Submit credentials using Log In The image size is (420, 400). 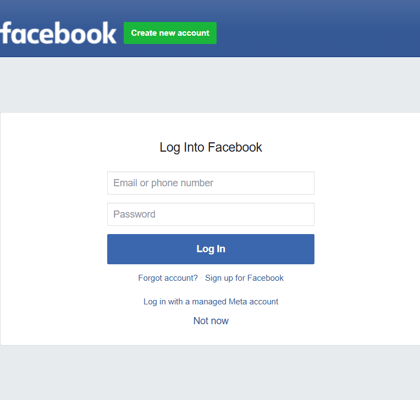click(211, 249)
